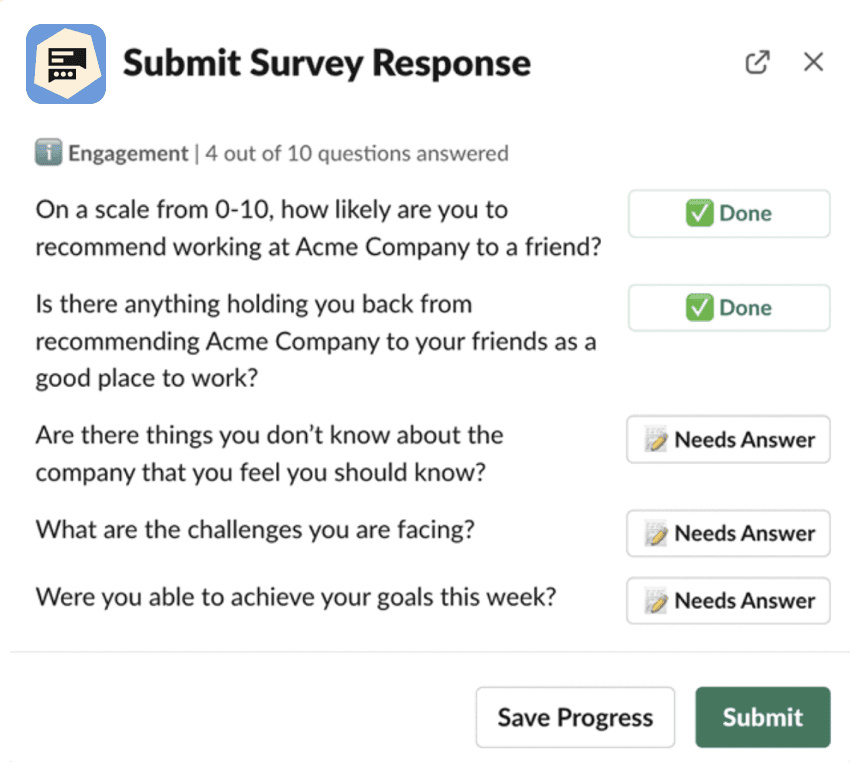852x772 pixels.
Task: Click the '4 out of 10 questions answered' text
Action: pyautogui.click(x=357, y=154)
